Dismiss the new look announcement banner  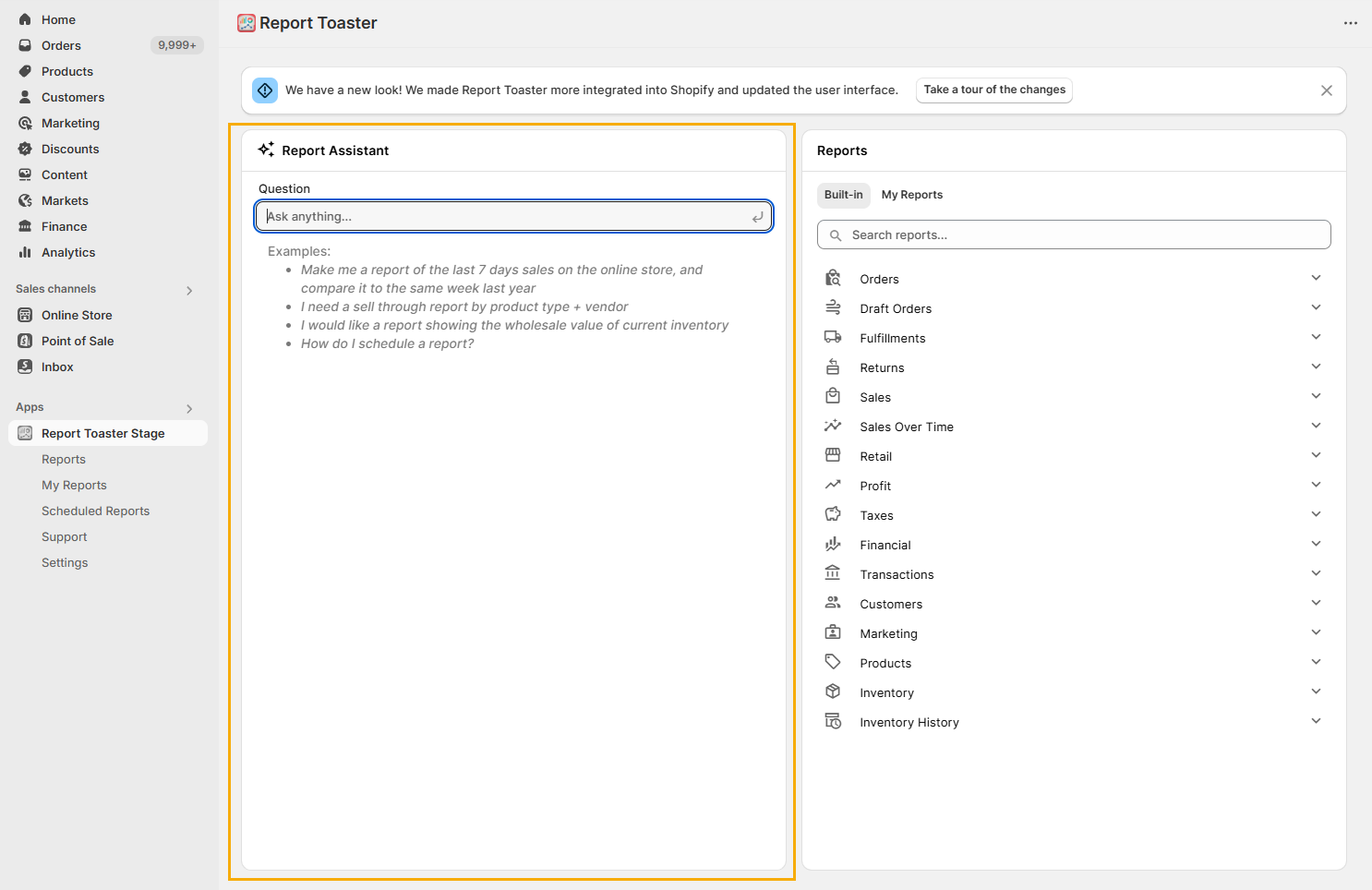pos(1326,90)
